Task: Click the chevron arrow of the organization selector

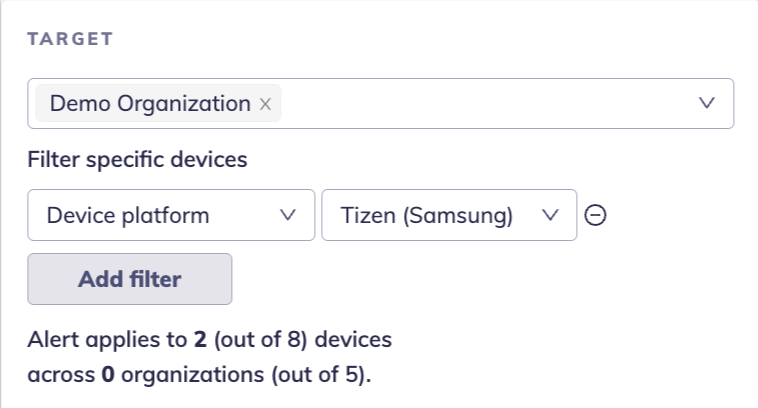Action: tap(707, 103)
